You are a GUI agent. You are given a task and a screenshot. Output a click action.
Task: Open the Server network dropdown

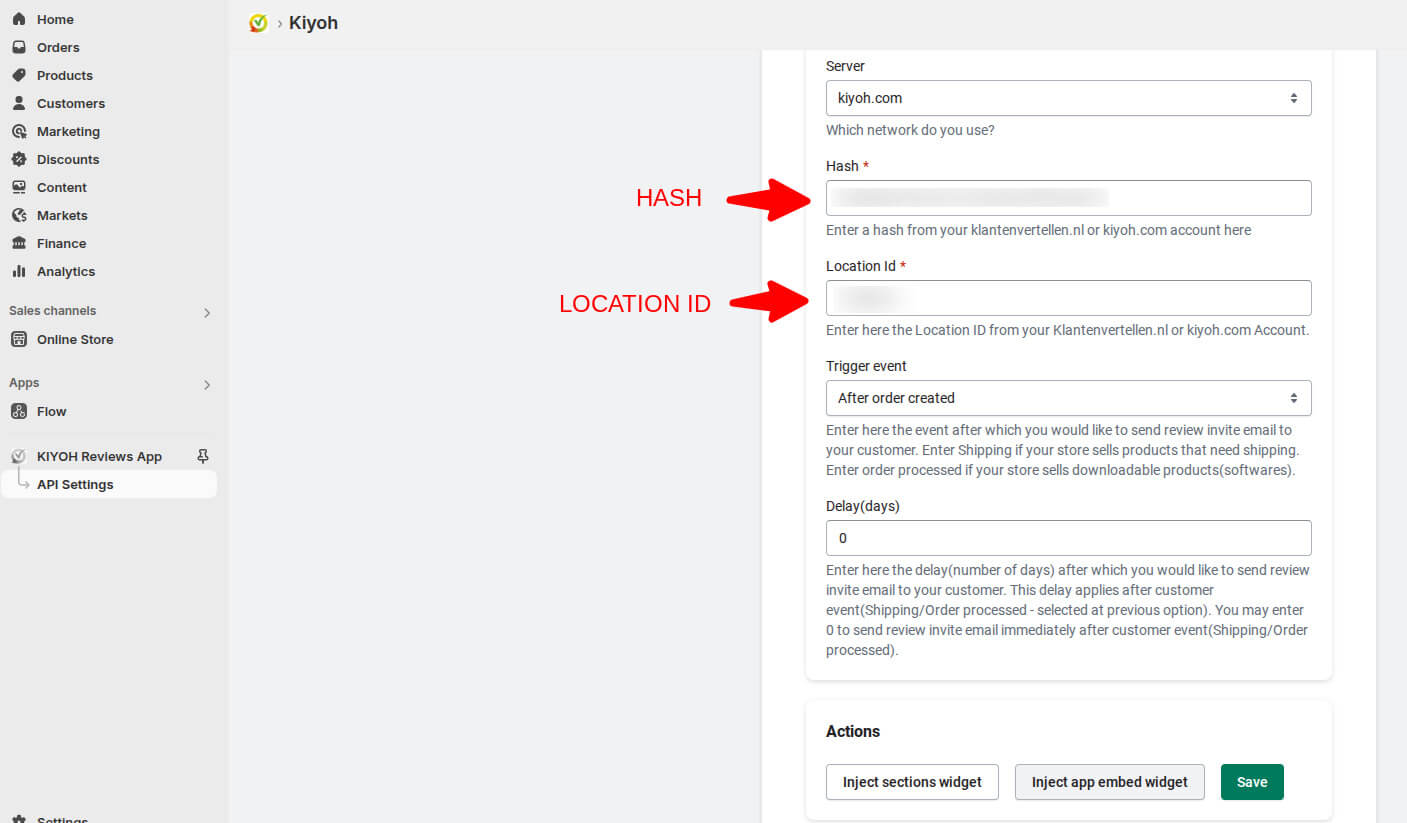tap(1068, 97)
